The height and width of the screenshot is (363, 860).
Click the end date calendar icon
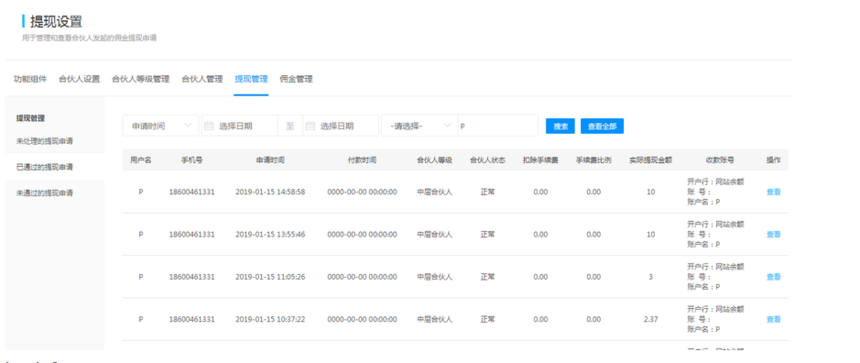click(310, 126)
